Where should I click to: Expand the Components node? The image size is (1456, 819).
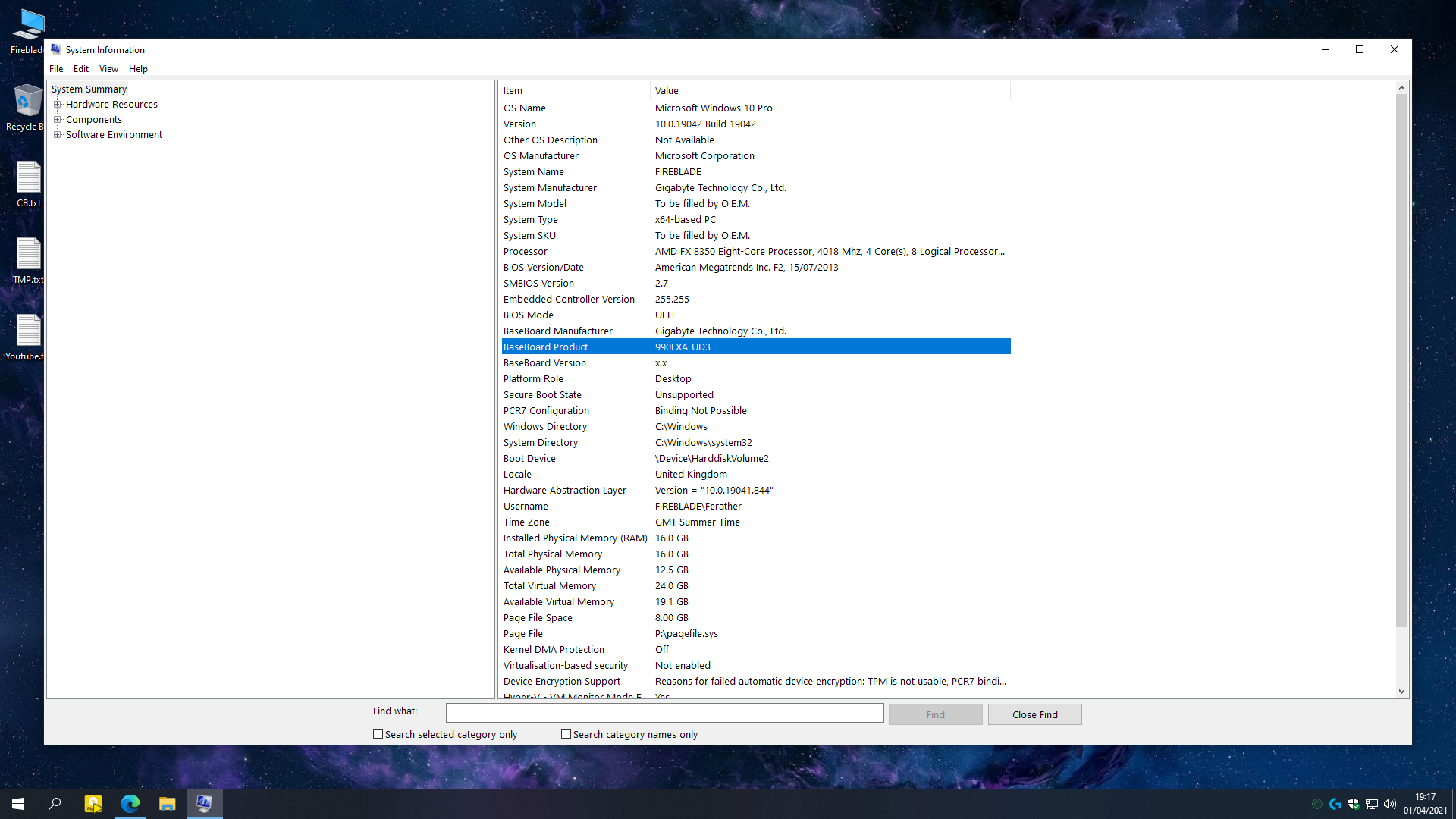[x=57, y=120]
